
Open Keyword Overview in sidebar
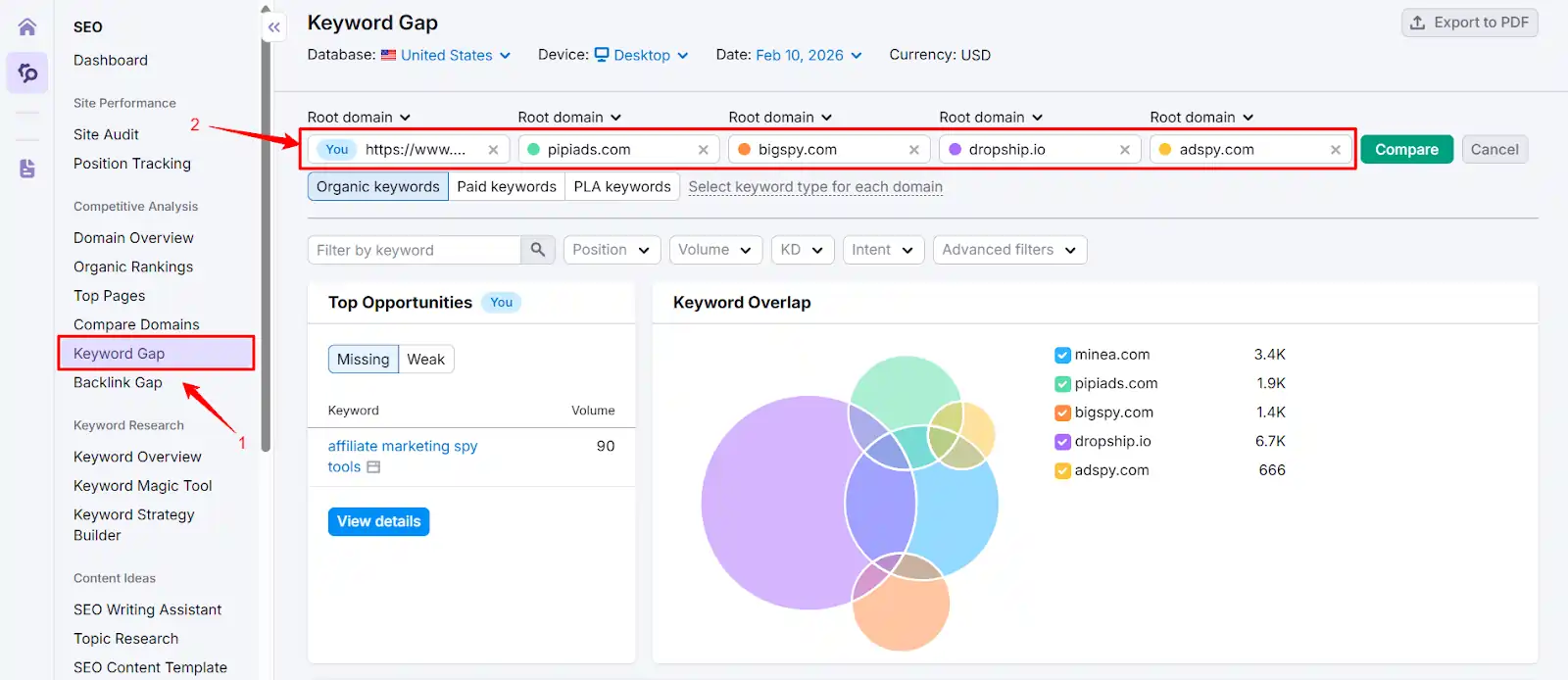(137, 457)
